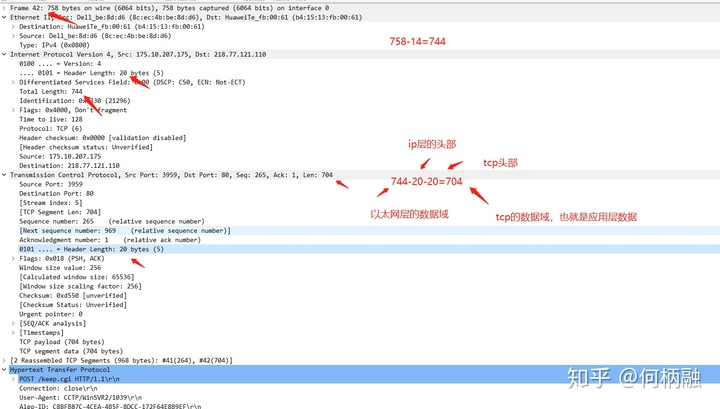Image resolution: width=720 pixels, height=409 pixels.
Task: Collapse Transmission Control Protocol section
Action: pyautogui.click(x=4, y=175)
